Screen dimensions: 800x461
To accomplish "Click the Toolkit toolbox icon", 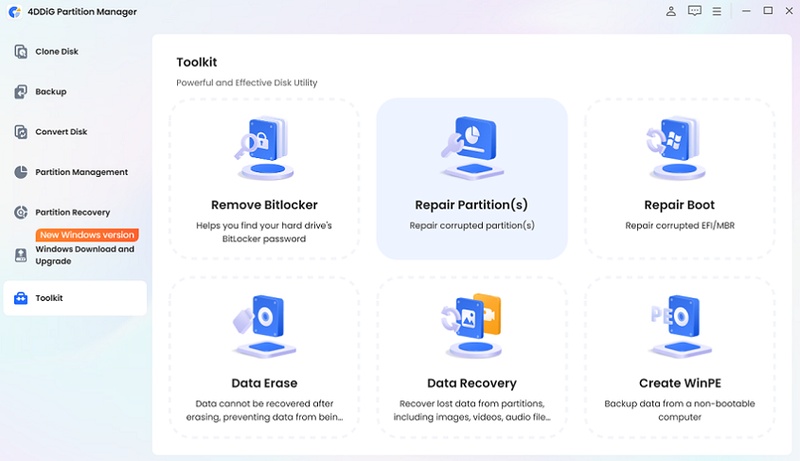I will (21, 298).
